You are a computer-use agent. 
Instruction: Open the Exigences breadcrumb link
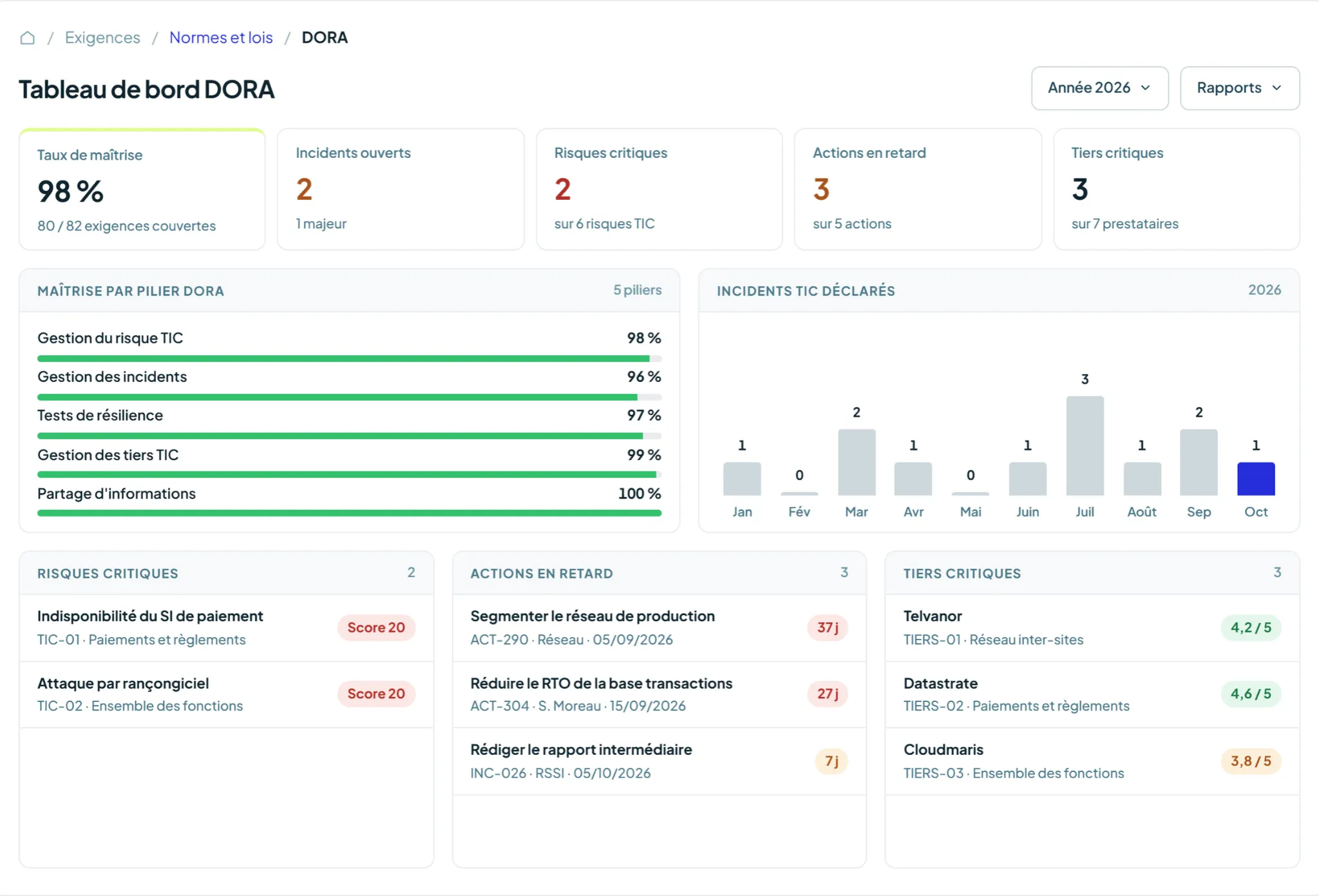coord(102,37)
